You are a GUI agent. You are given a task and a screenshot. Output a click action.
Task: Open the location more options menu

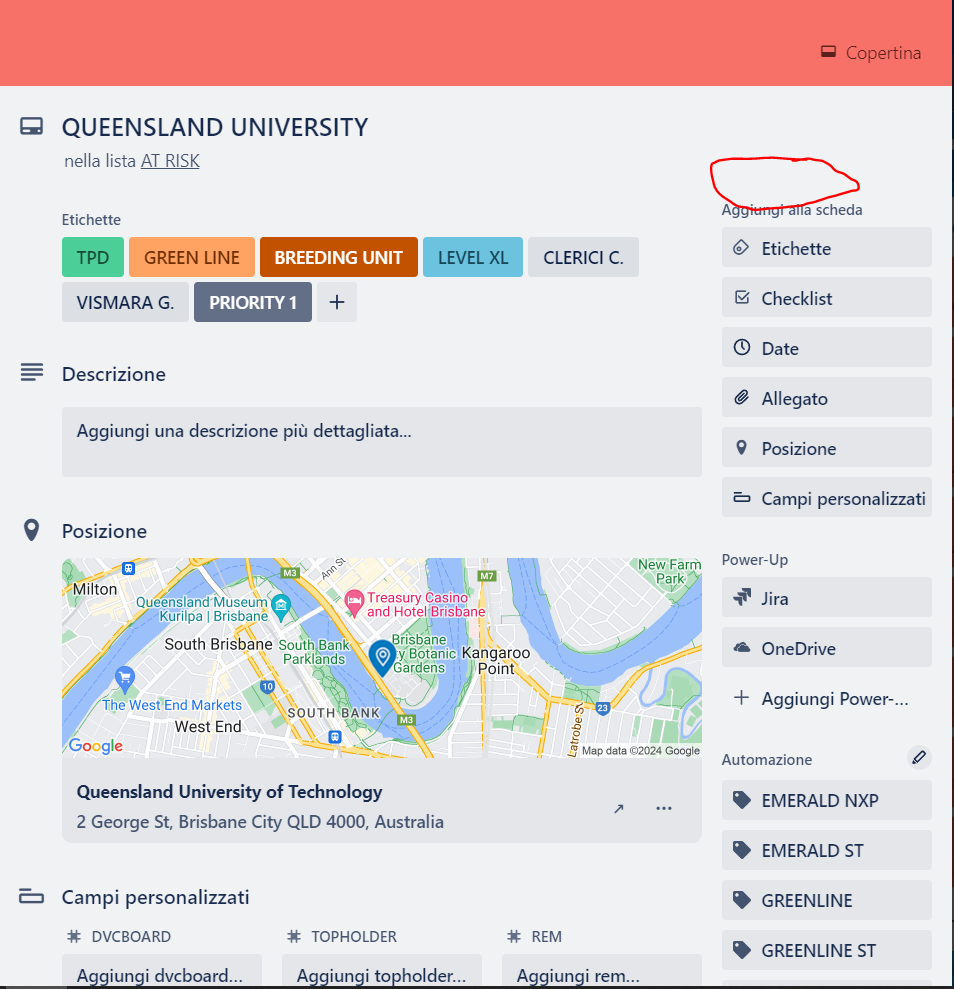663,809
